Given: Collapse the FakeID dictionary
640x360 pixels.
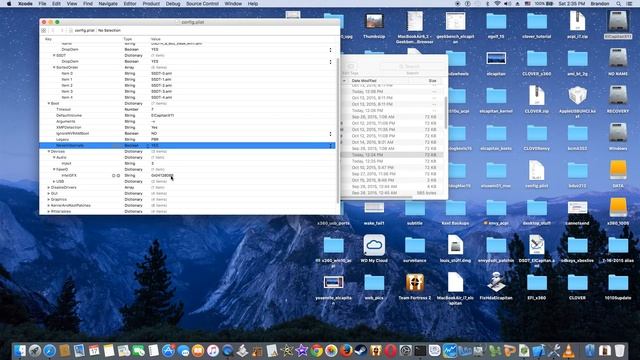Looking at the screenshot, I should [54, 169].
